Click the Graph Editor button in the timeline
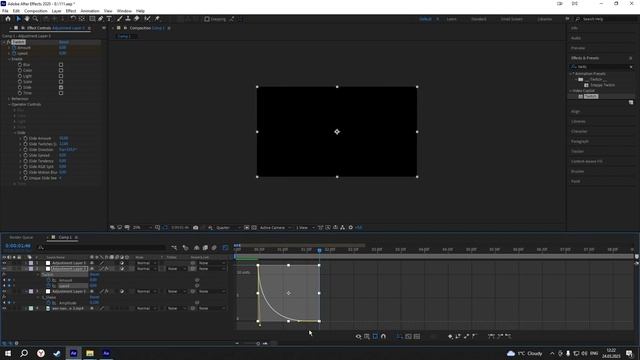640x360 pixels. click(x=225, y=248)
